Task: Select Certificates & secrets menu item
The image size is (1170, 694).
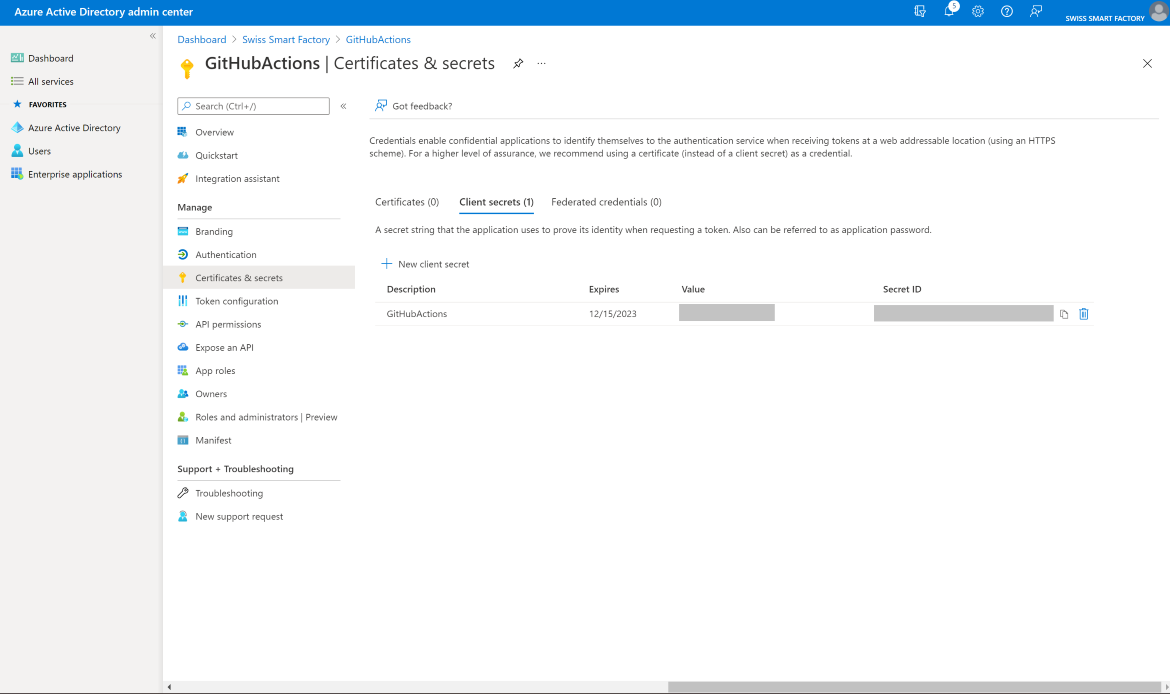Action: (x=259, y=278)
